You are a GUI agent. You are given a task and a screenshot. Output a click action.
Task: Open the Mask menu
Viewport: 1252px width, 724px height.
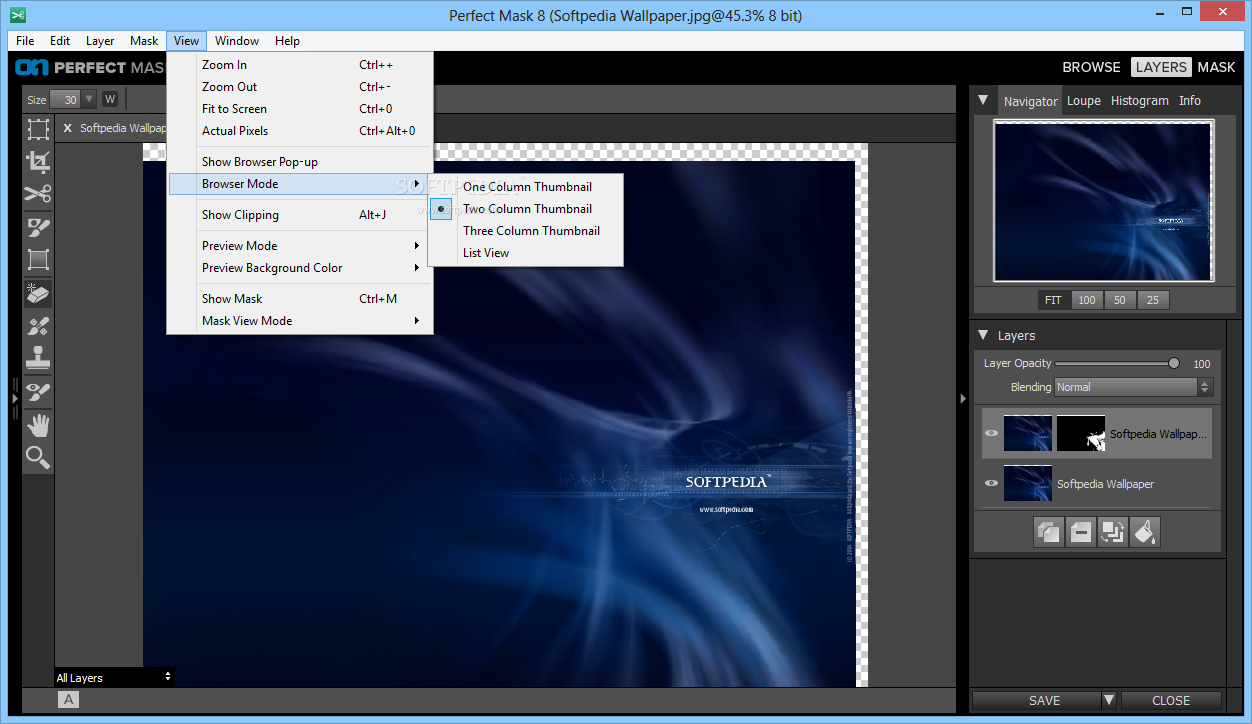click(x=144, y=41)
